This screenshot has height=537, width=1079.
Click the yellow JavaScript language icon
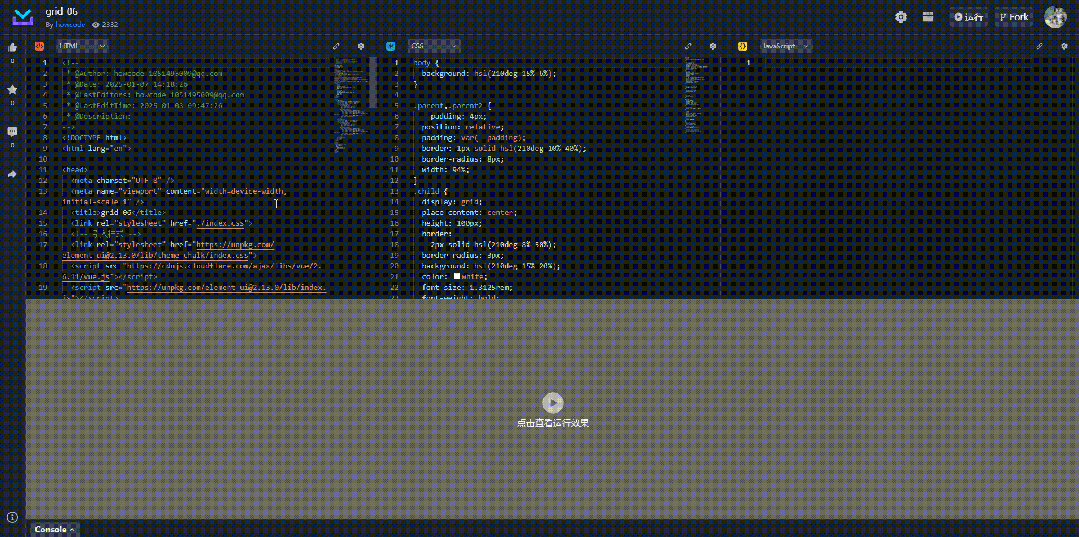pos(743,46)
